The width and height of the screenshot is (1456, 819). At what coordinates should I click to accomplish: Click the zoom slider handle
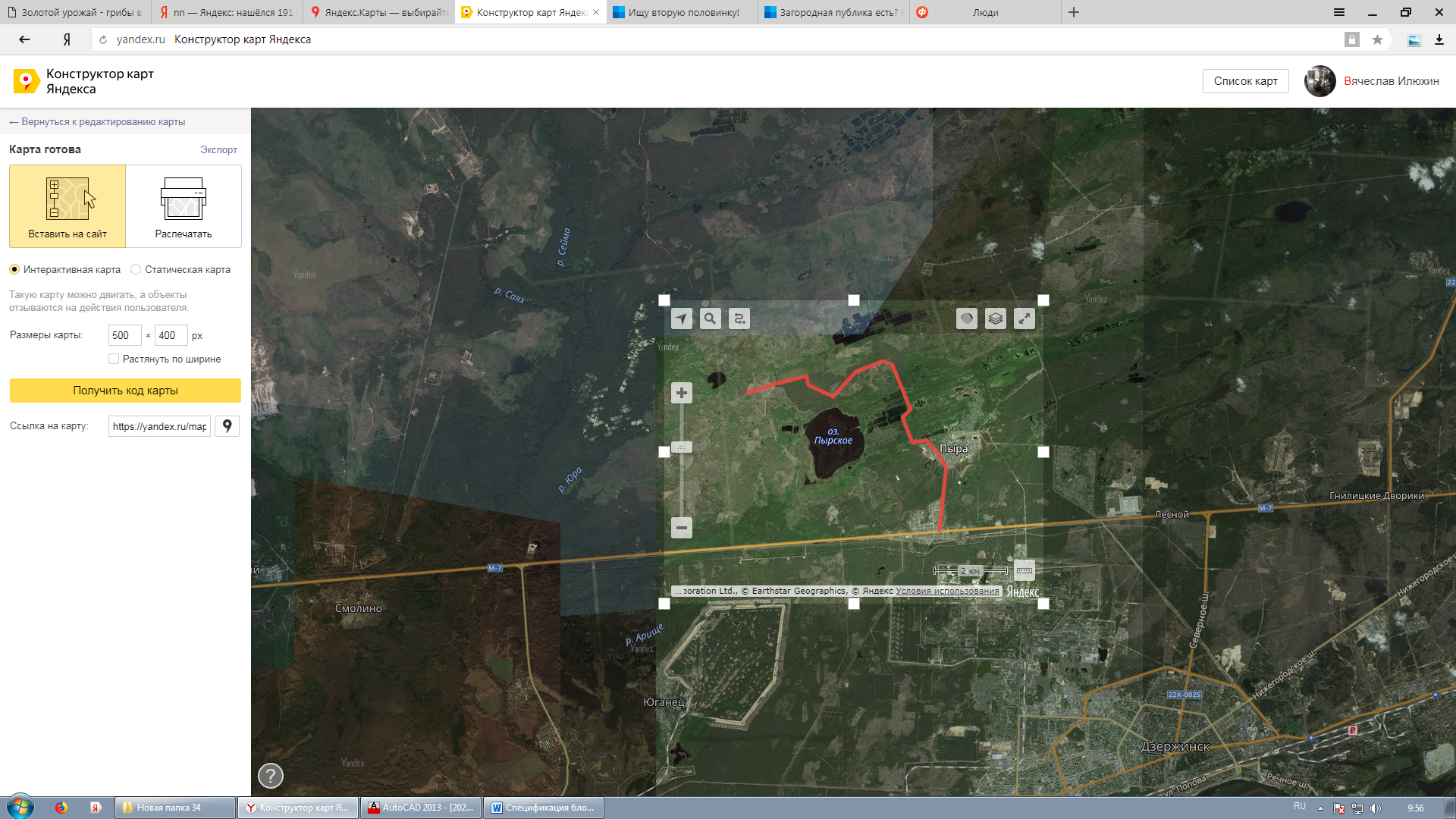(x=682, y=447)
